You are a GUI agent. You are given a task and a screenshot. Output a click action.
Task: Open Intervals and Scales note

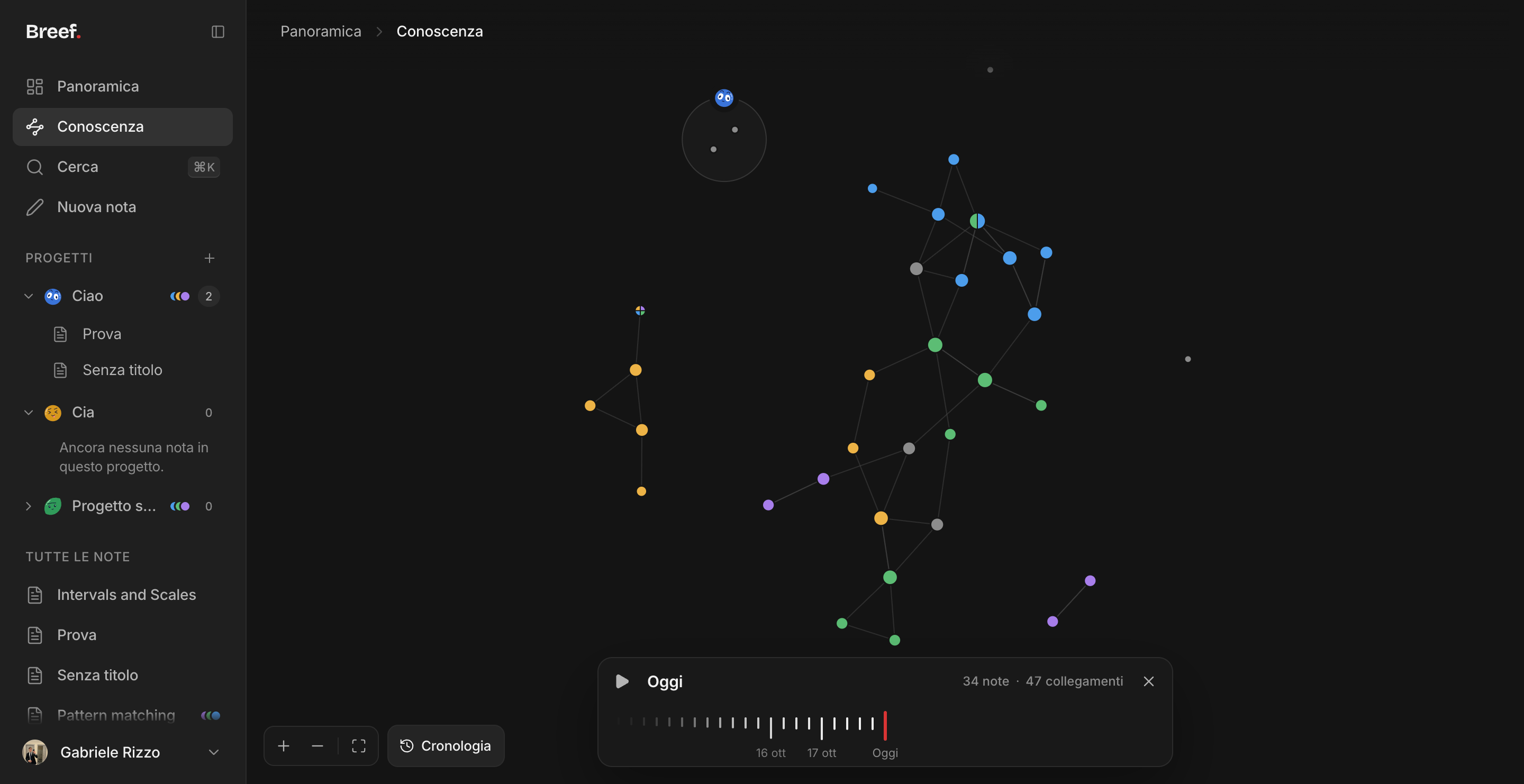pos(122,595)
